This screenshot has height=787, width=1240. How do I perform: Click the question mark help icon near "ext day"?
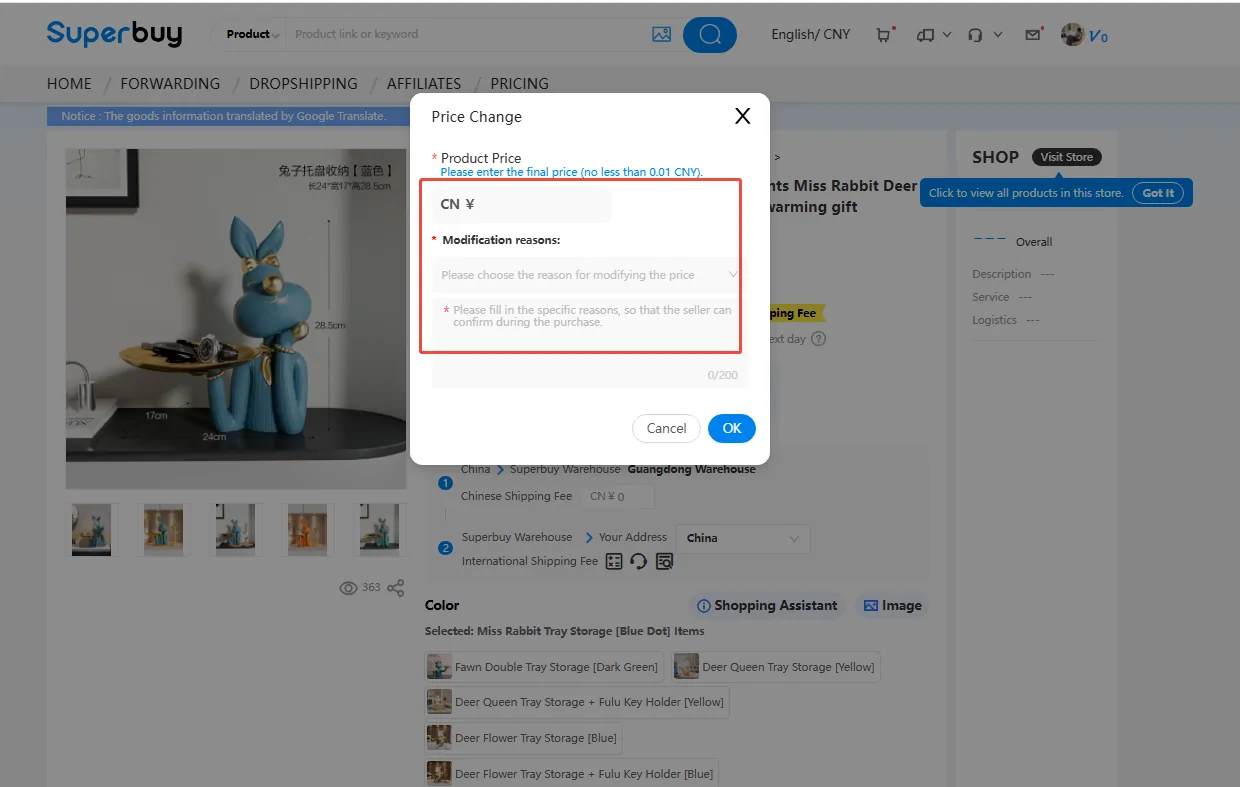coord(818,339)
